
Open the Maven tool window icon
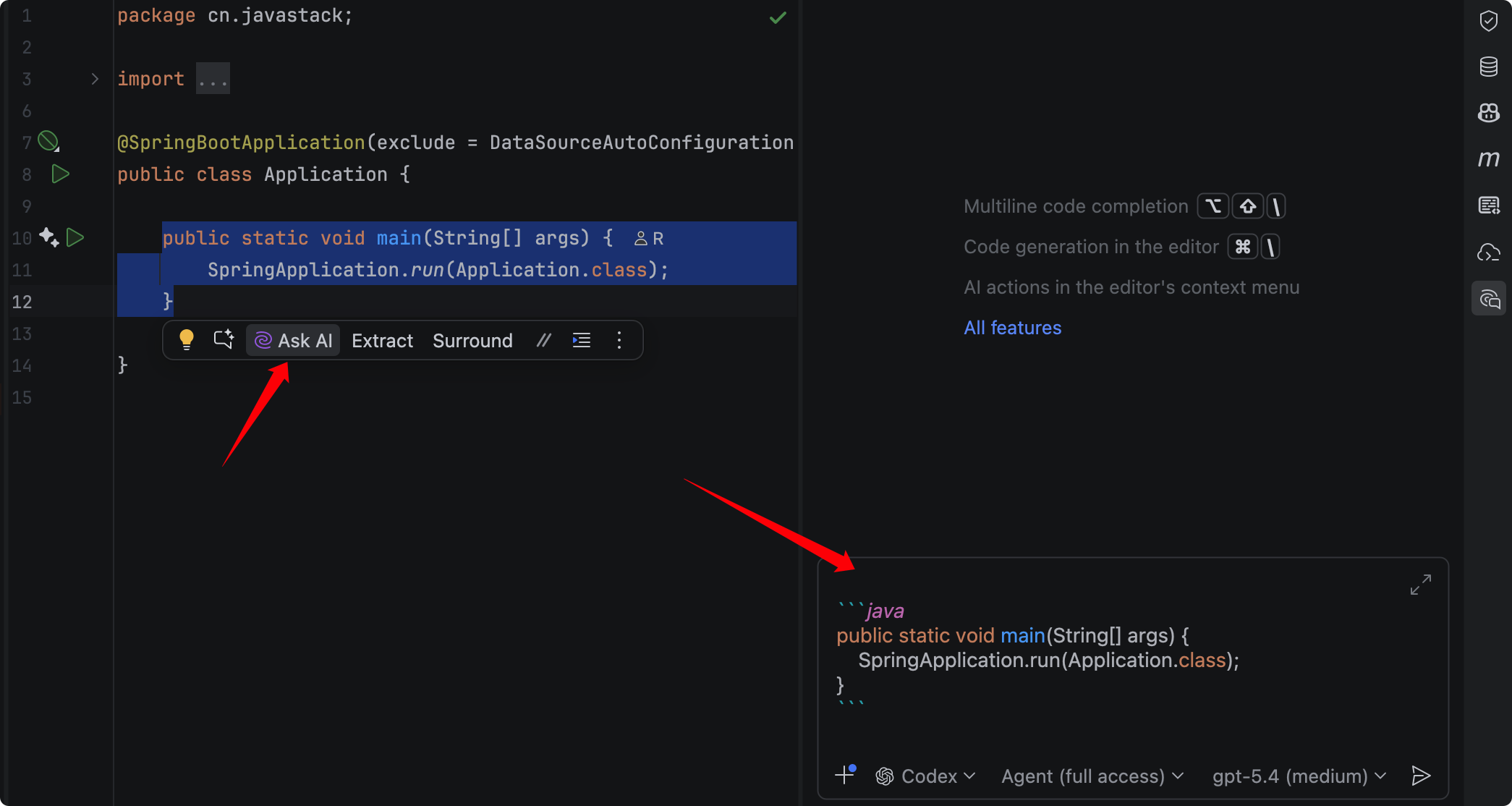click(x=1488, y=158)
